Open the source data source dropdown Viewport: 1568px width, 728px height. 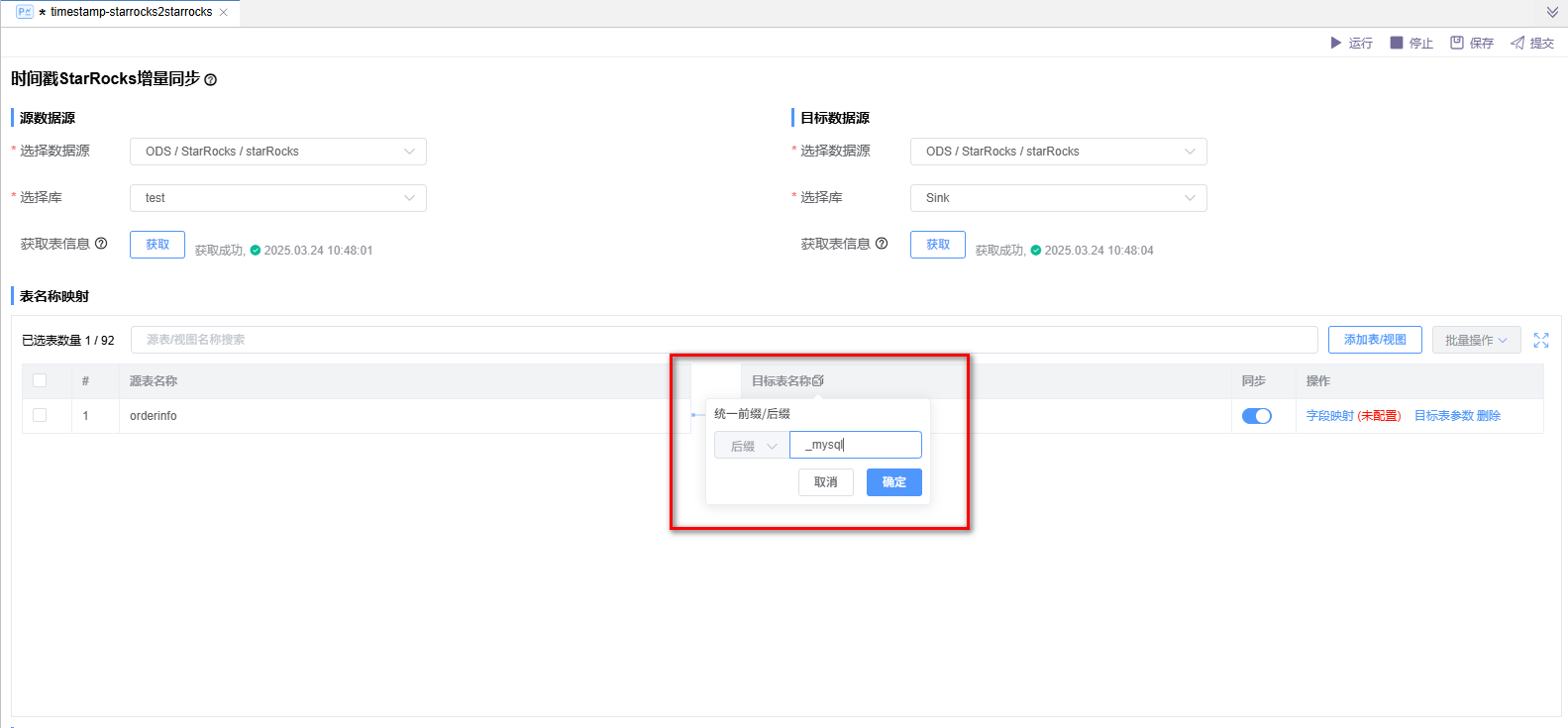(277, 152)
